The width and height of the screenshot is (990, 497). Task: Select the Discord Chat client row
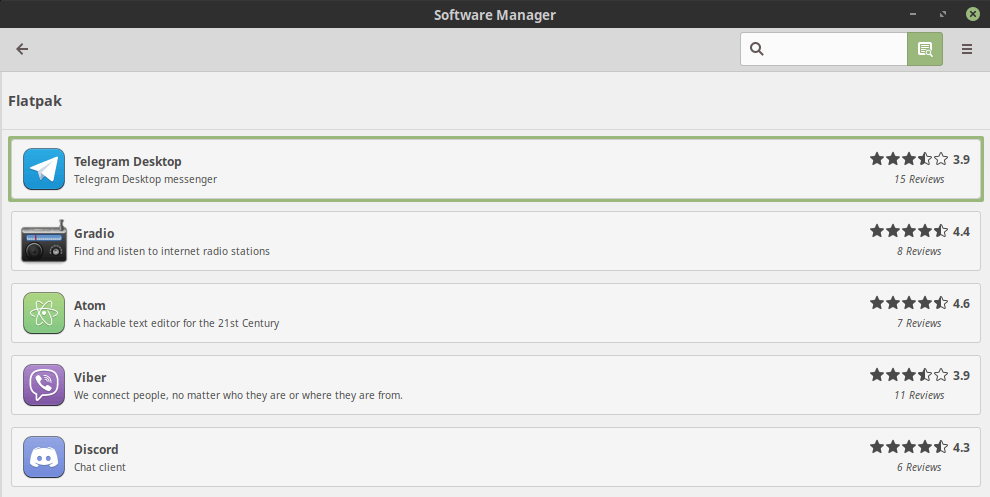point(496,457)
